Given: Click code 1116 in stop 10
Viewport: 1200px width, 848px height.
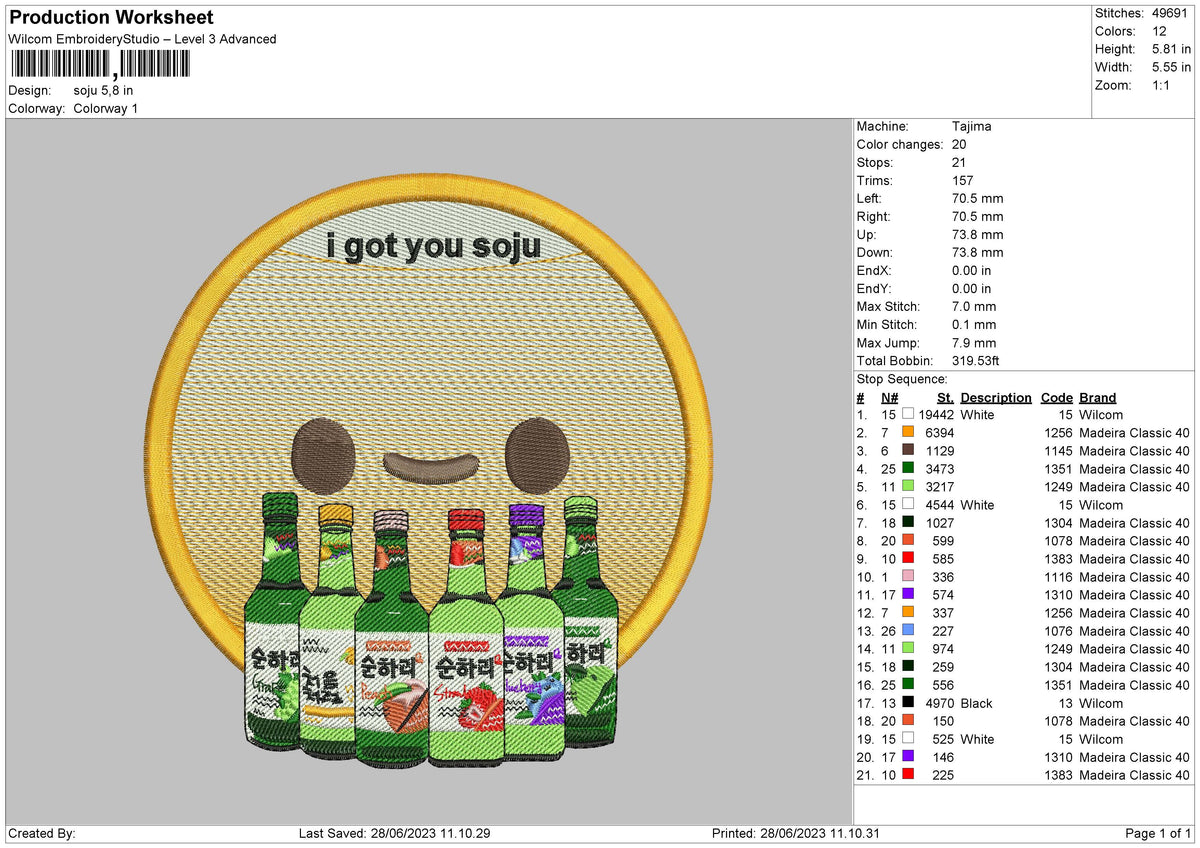Looking at the screenshot, I should click(1058, 576).
